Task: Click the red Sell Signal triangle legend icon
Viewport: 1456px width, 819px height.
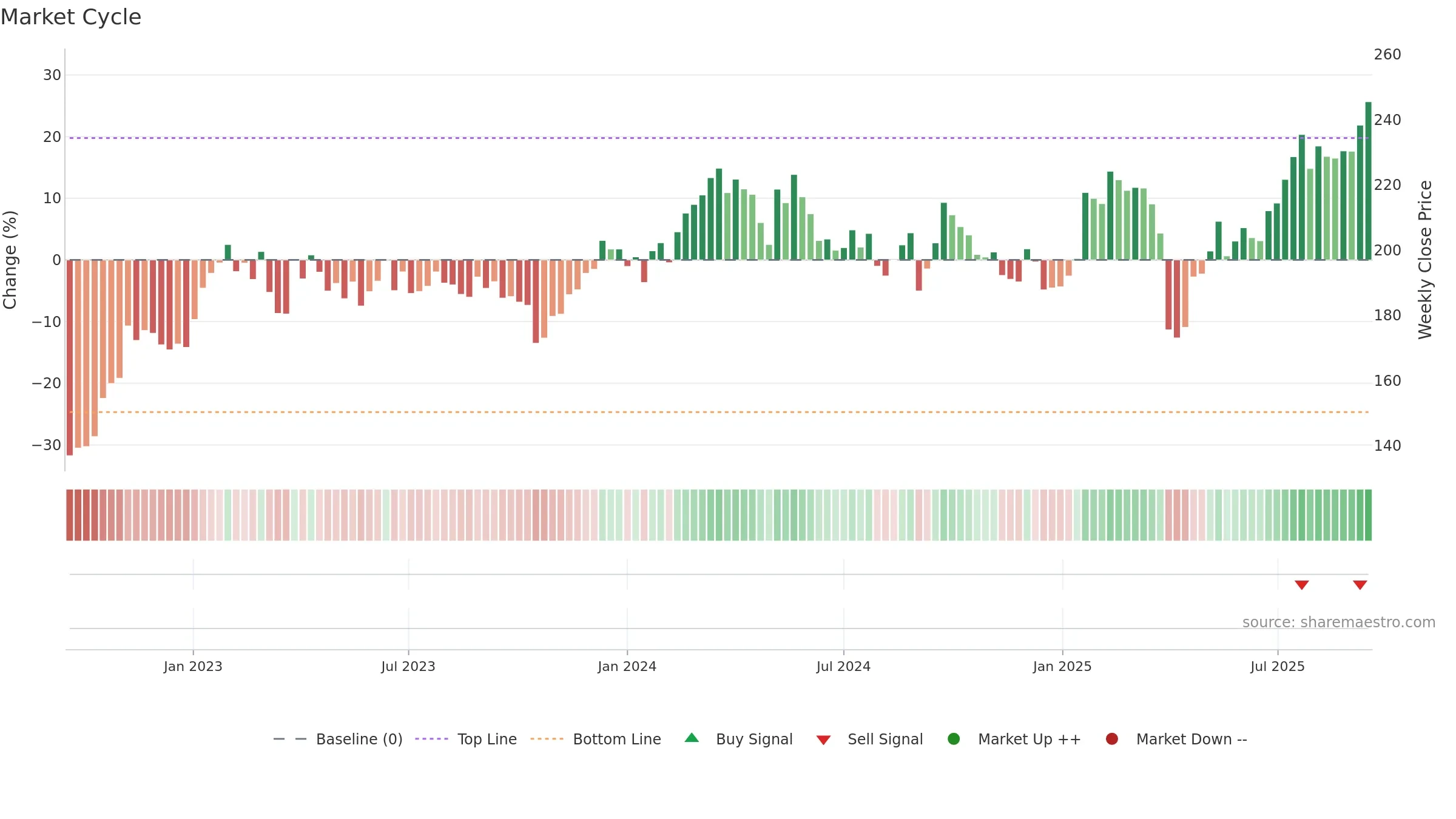Action: (823, 740)
